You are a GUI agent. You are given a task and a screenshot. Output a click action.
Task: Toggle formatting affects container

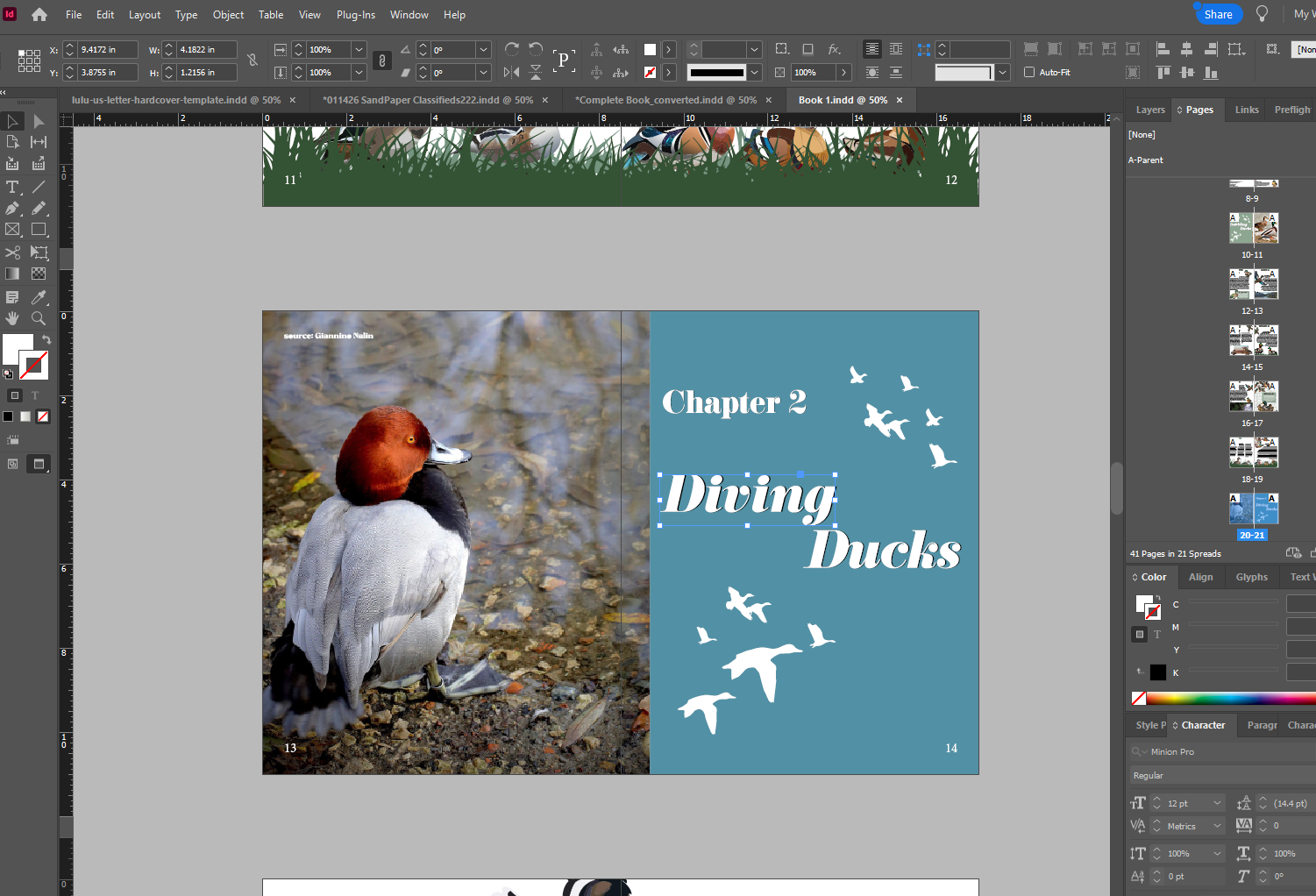[15, 395]
